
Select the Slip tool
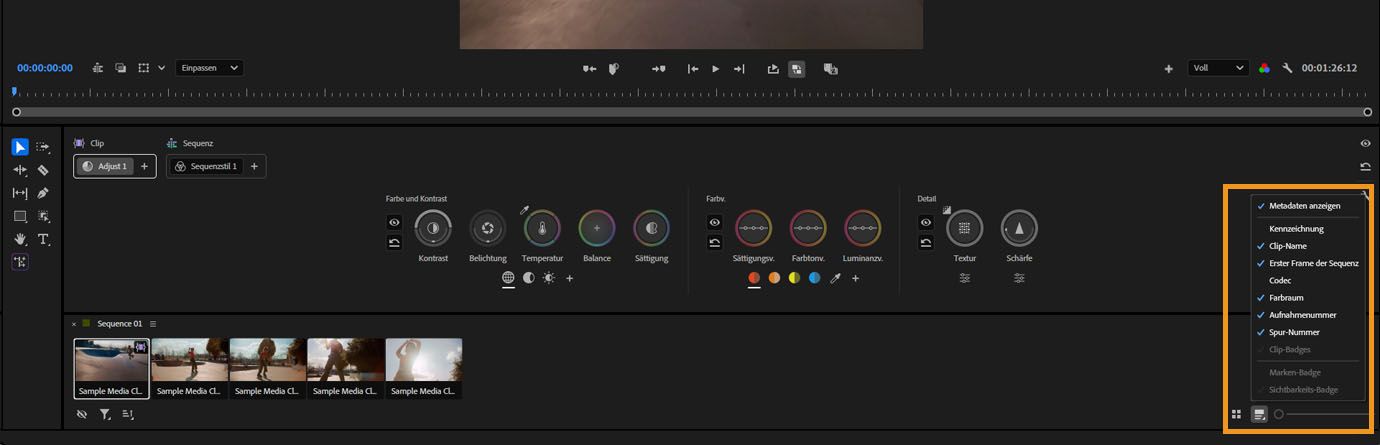pos(20,193)
